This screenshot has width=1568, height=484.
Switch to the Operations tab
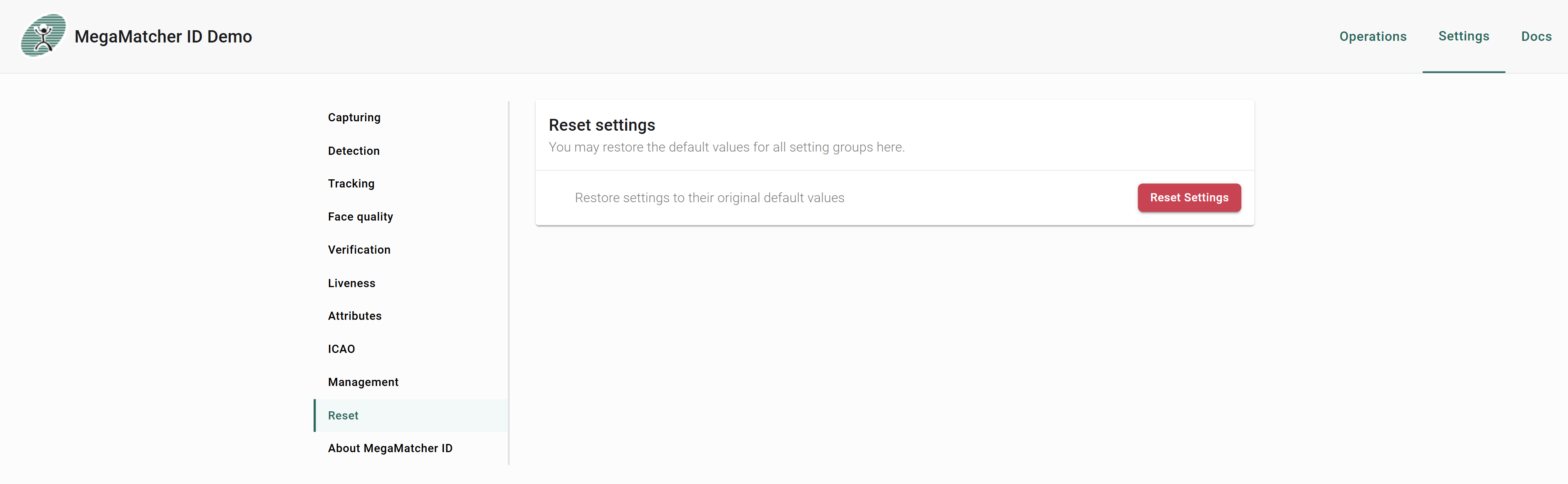(1372, 36)
